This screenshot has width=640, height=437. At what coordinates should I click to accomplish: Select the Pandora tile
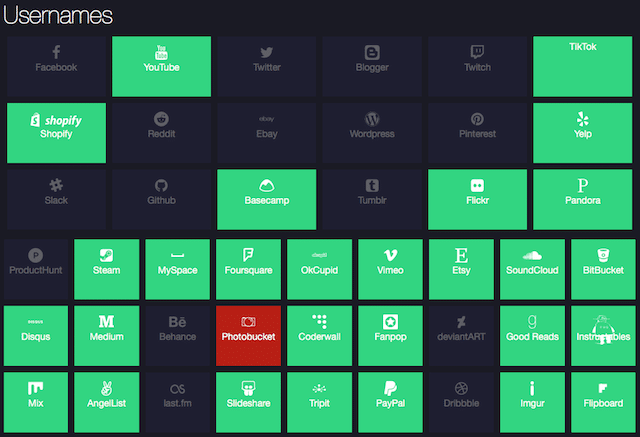pyautogui.click(x=582, y=200)
